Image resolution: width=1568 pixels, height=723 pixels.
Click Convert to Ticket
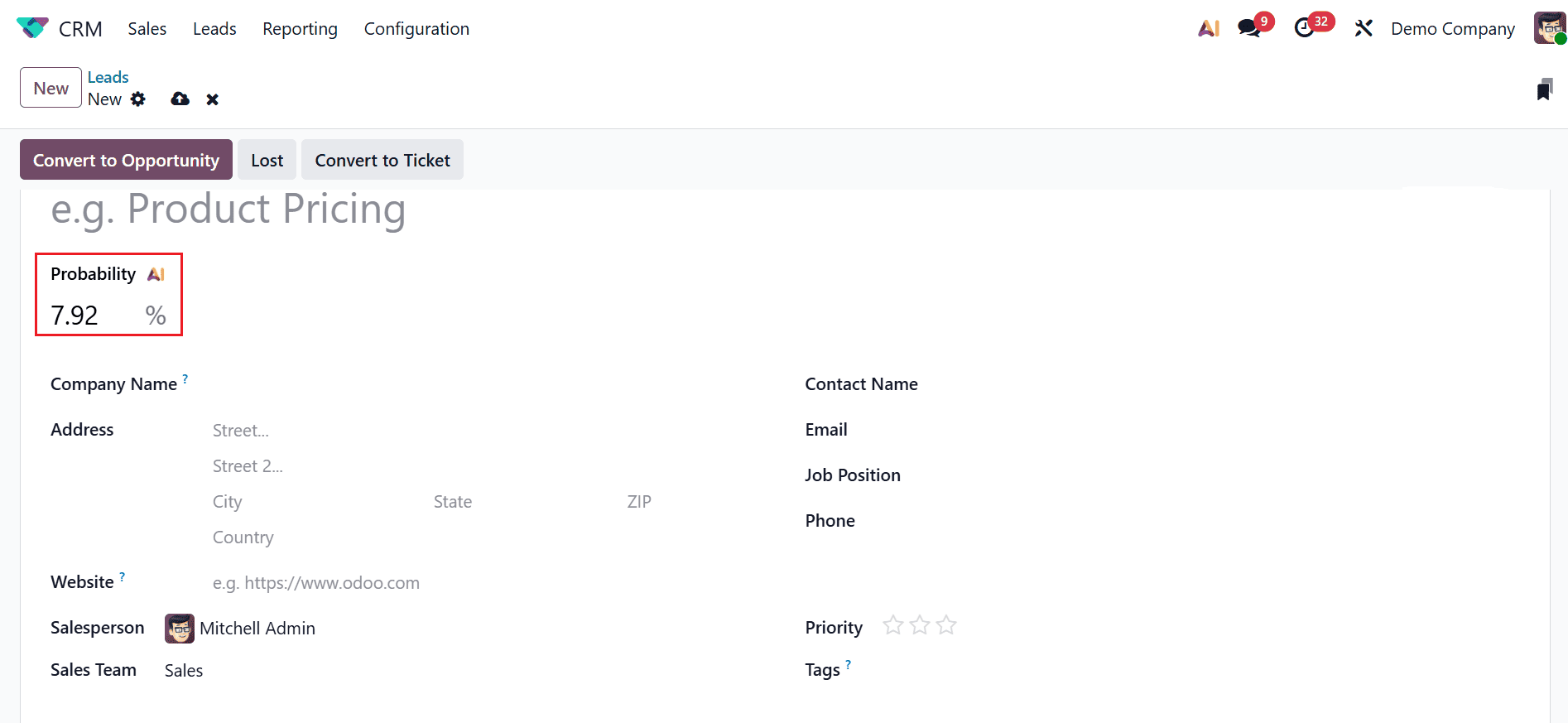pyautogui.click(x=382, y=160)
